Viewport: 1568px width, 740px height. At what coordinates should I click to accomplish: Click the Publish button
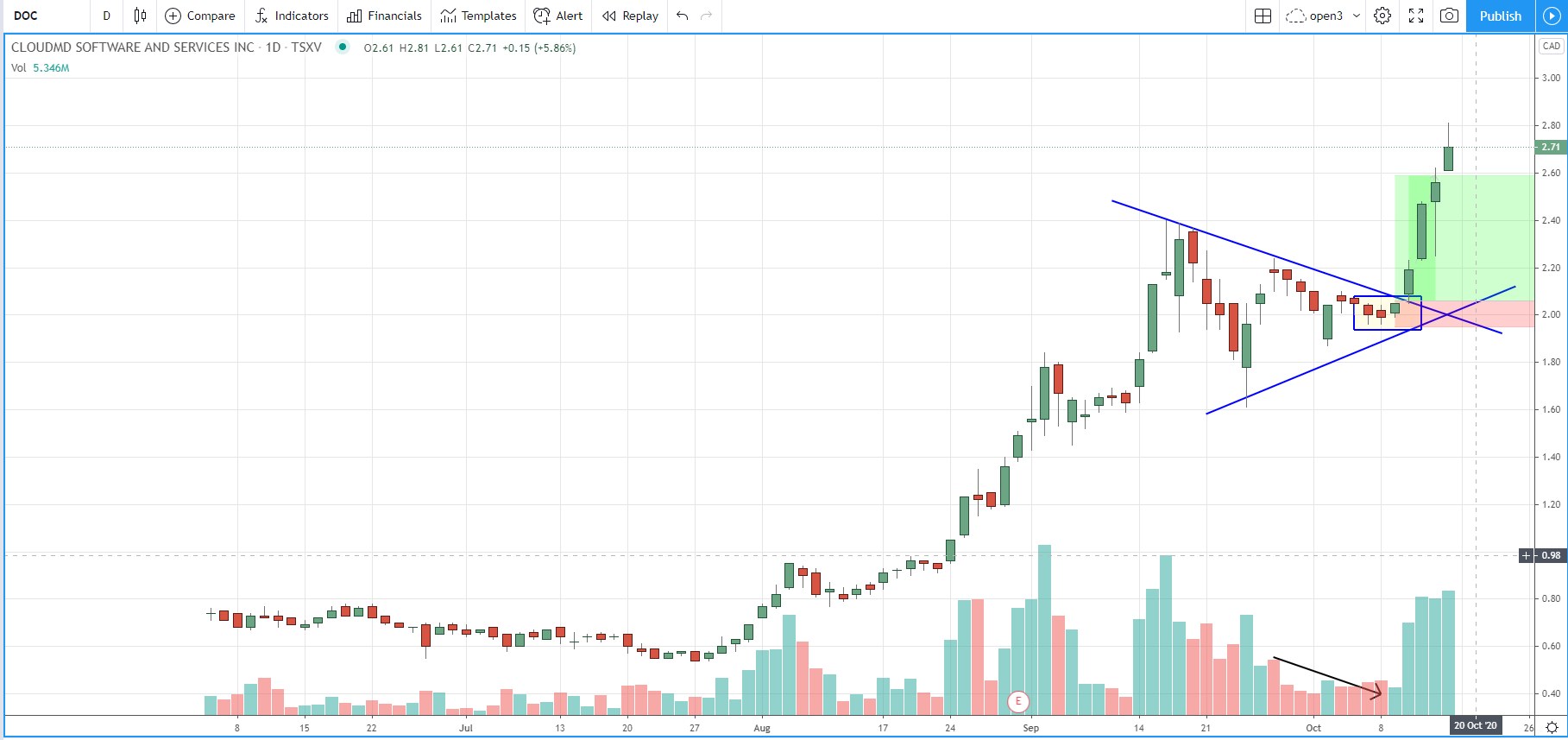click(x=1500, y=16)
